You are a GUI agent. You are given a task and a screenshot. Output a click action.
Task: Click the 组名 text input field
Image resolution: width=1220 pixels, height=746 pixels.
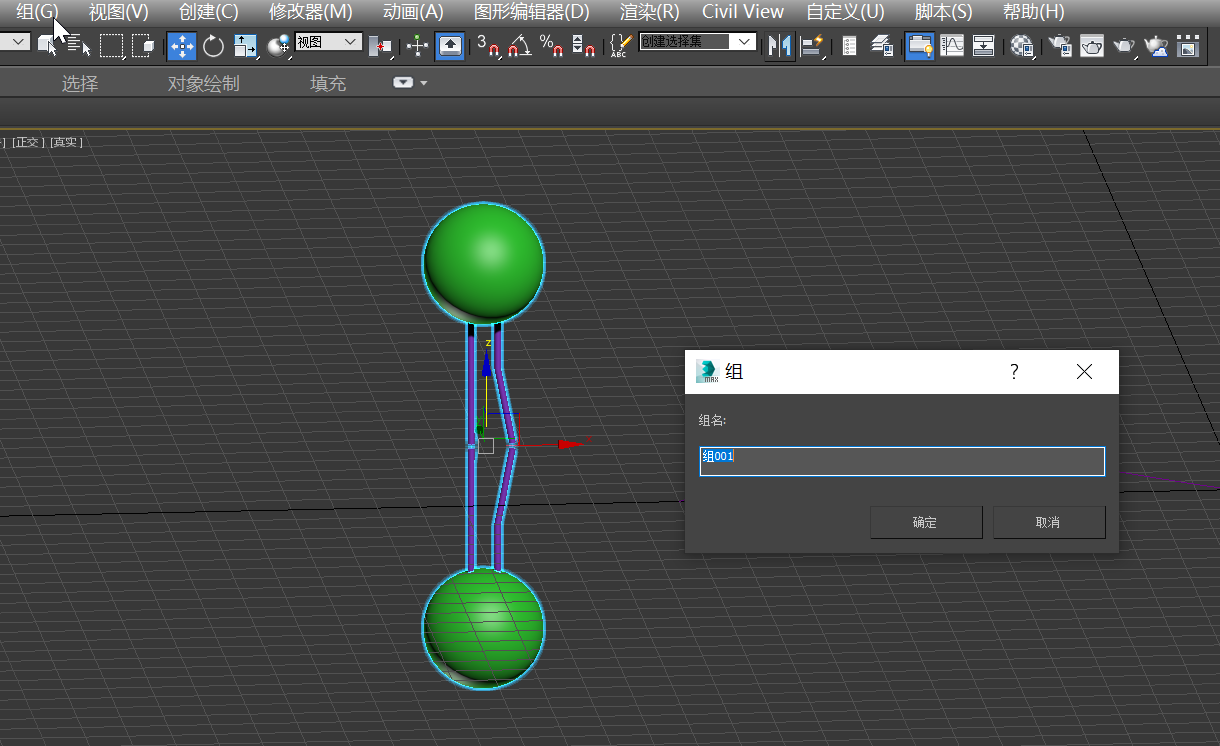pos(902,461)
